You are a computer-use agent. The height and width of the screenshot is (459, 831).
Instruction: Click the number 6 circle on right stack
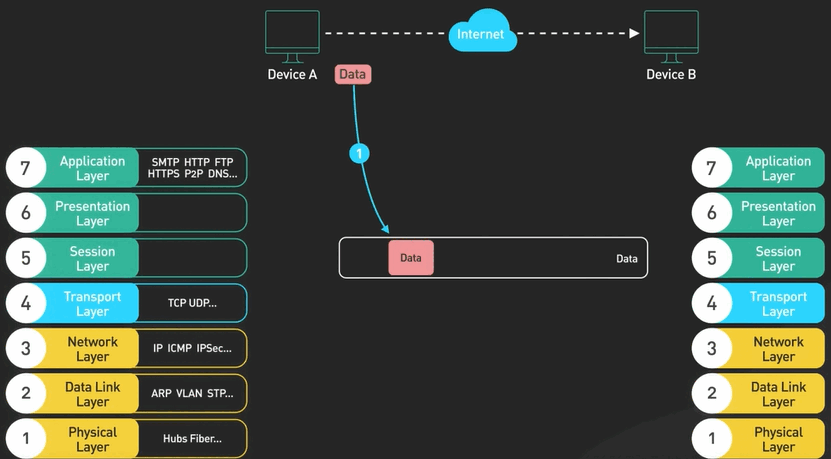click(x=712, y=214)
